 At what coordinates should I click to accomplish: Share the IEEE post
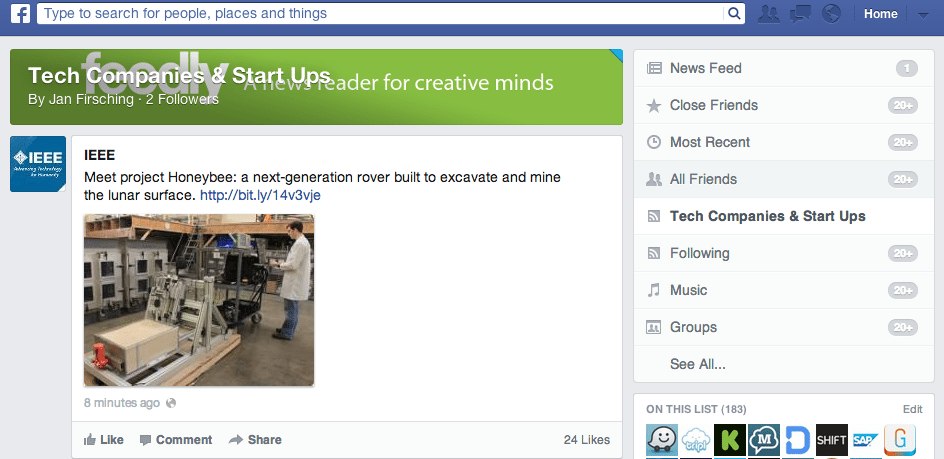tap(255, 440)
